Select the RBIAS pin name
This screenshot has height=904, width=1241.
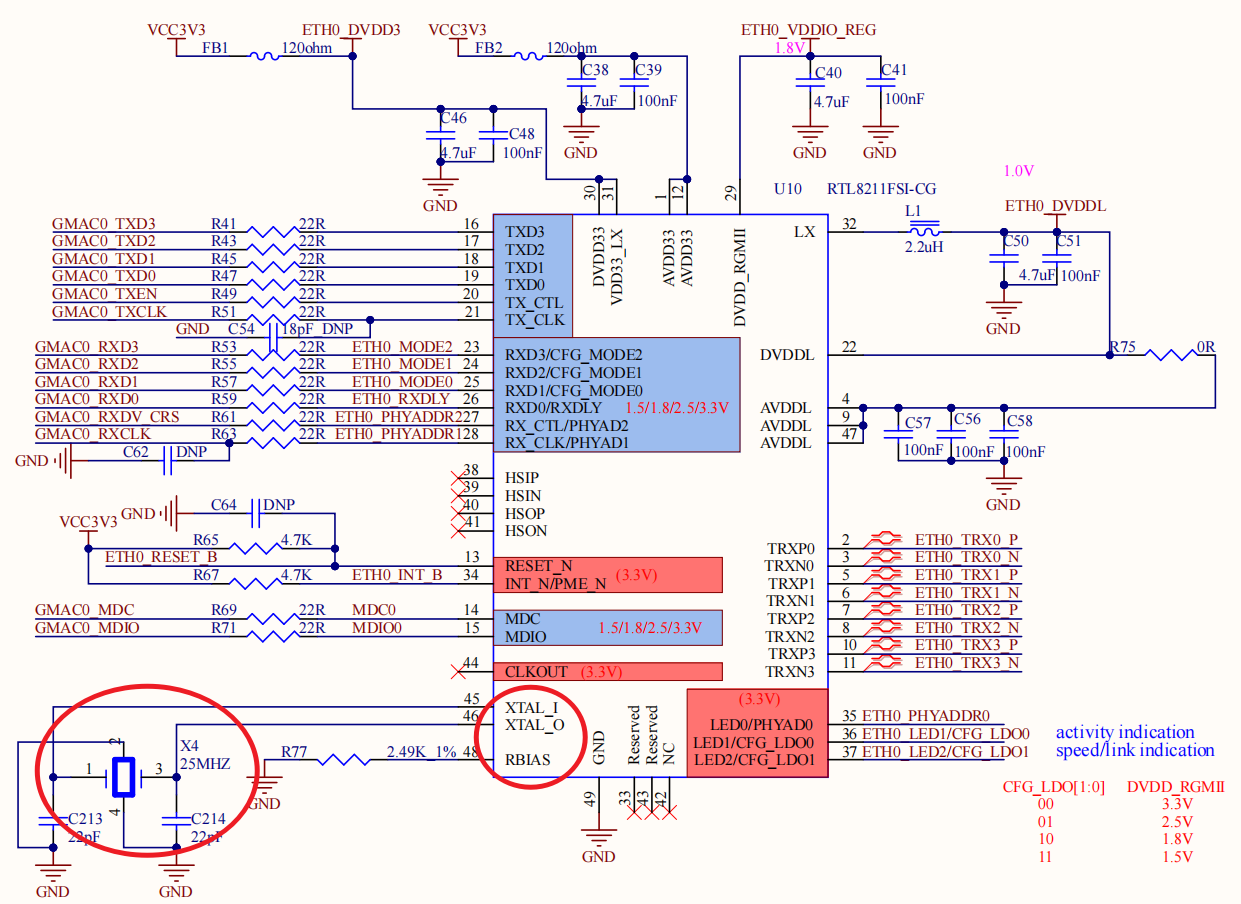point(527,760)
